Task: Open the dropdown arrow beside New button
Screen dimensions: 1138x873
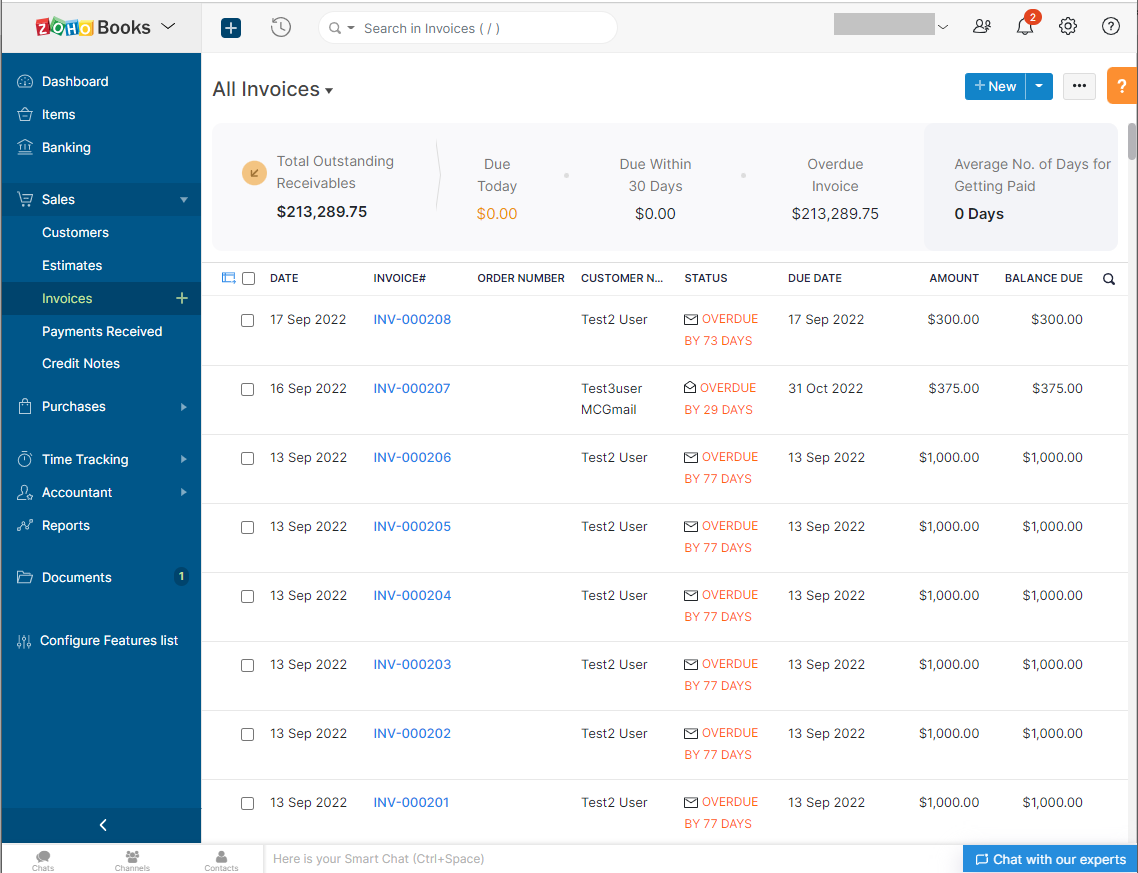Action: (1039, 87)
